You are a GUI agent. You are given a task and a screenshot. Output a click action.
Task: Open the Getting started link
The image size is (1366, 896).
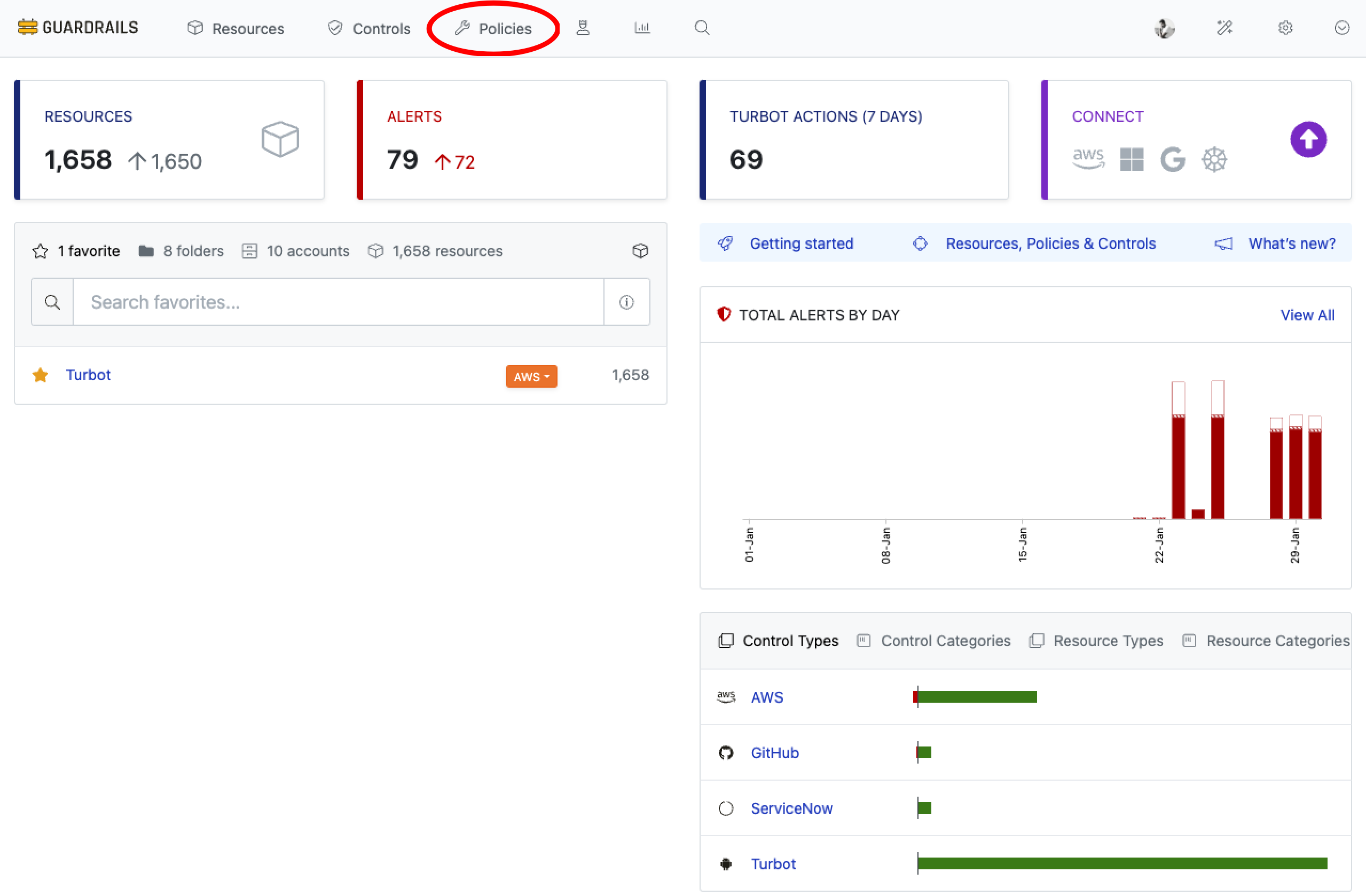coord(800,243)
